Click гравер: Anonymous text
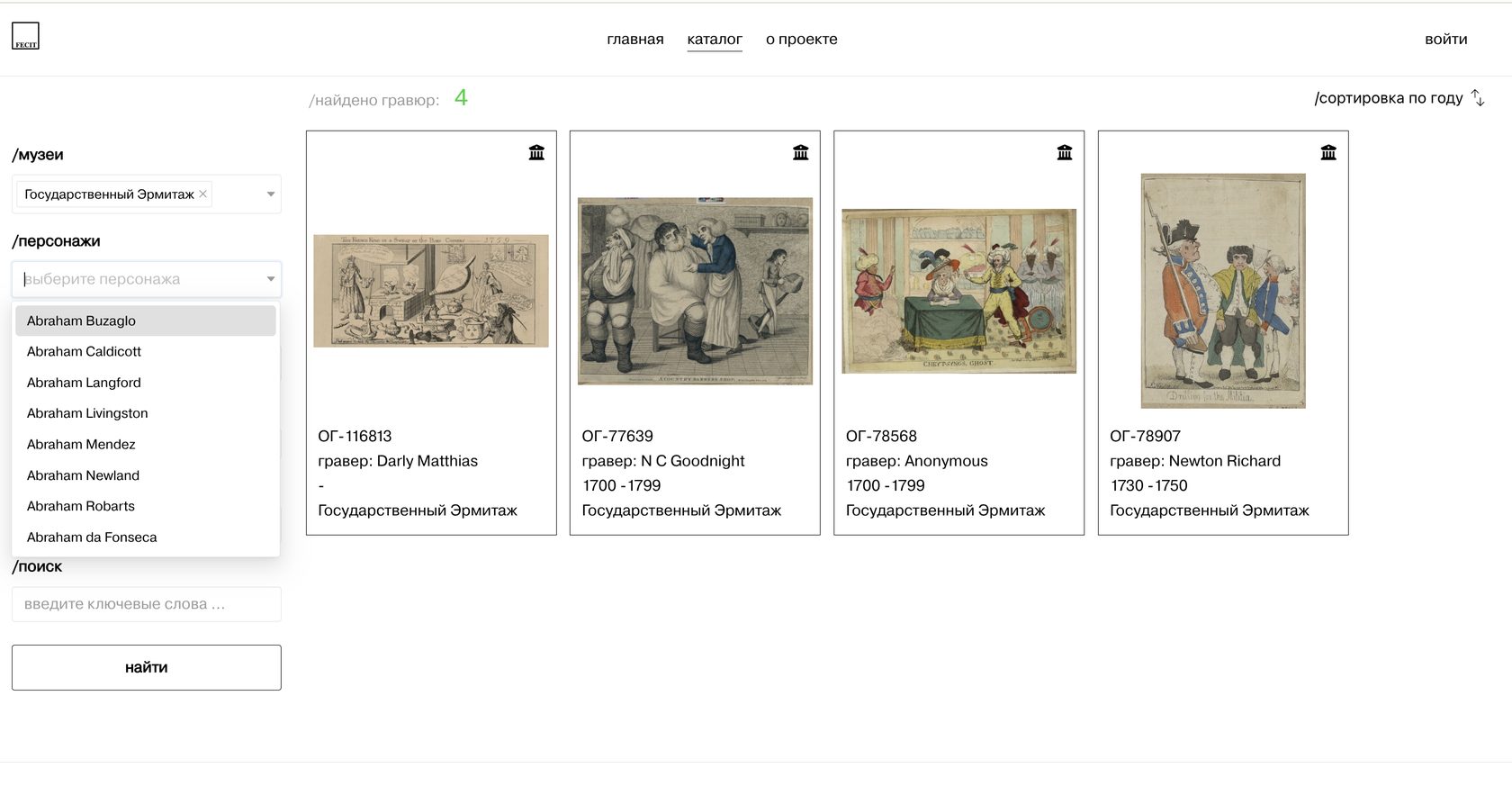Image resolution: width=1512 pixels, height=786 pixels. click(917, 461)
